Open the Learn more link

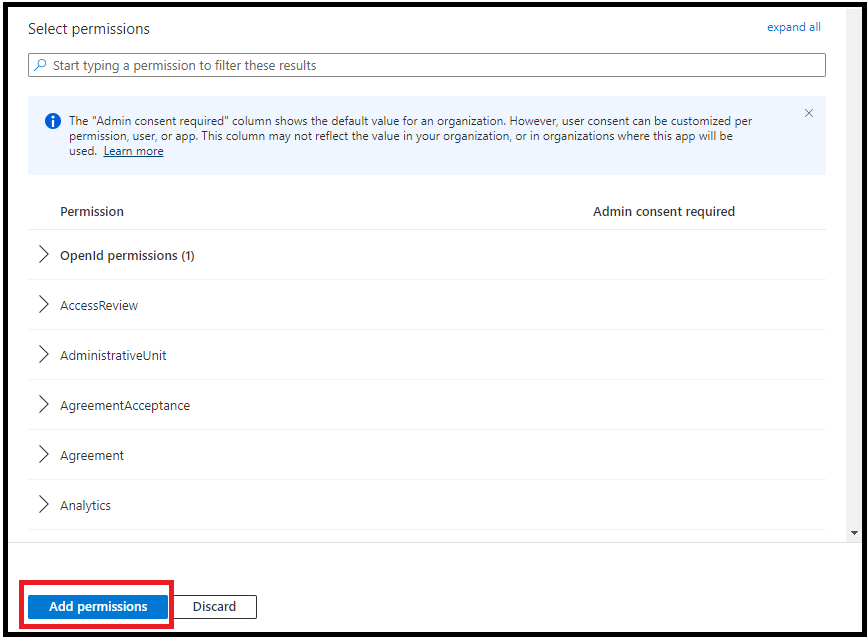[133, 151]
